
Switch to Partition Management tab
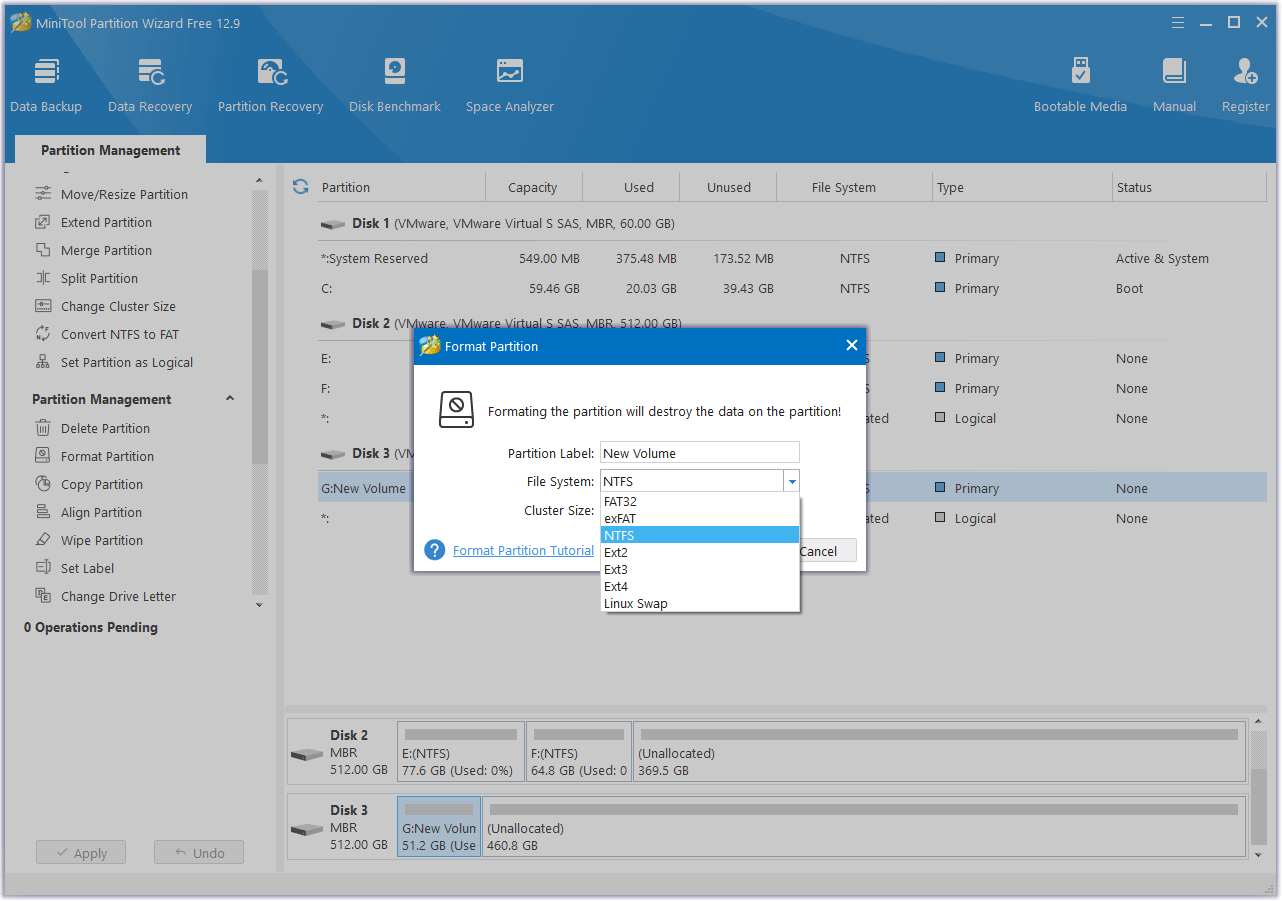coord(110,150)
